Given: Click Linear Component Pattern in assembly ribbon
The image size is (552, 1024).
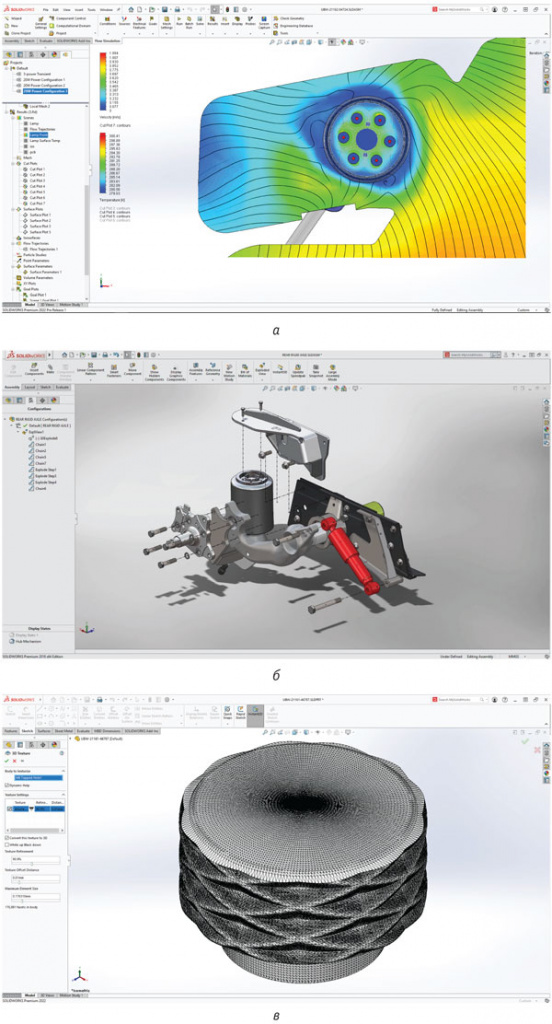Looking at the screenshot, I should 90,370.
